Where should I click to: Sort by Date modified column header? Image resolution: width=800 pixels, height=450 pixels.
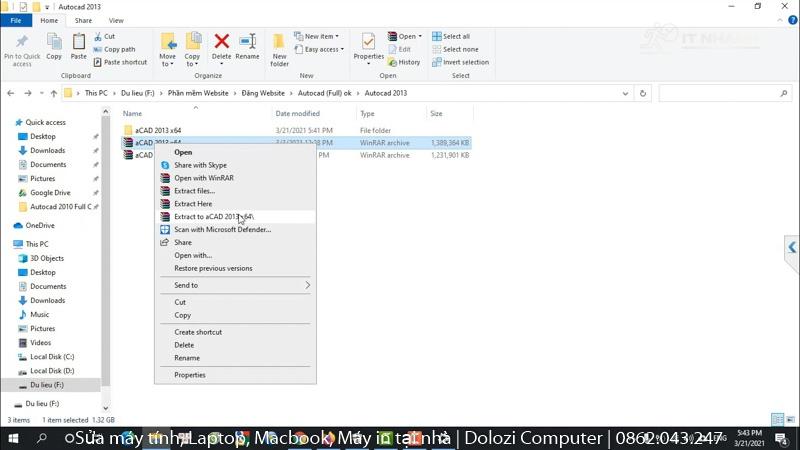[297, 114]
